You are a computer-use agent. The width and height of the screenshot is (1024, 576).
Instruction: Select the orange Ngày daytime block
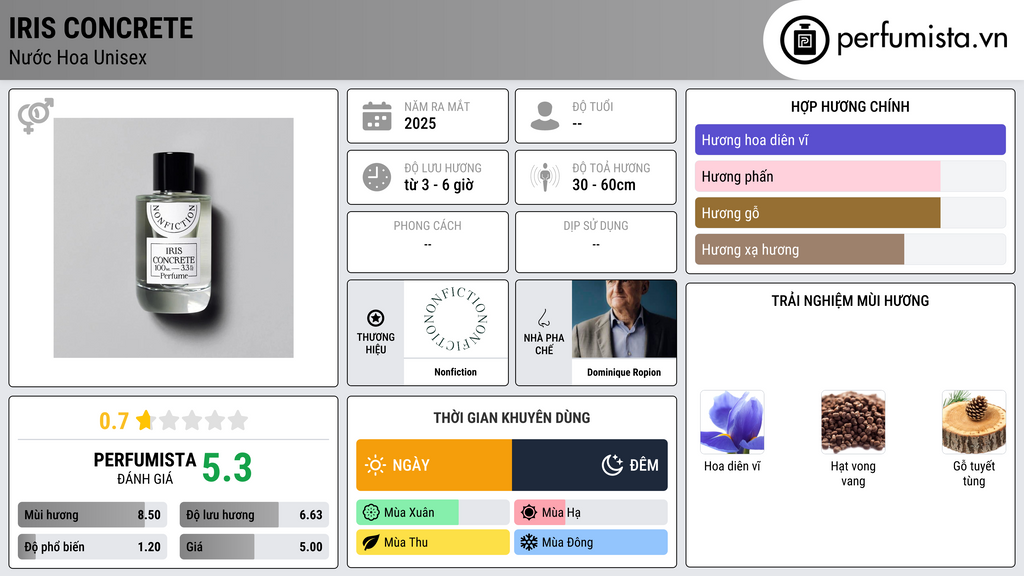[434, 465]
